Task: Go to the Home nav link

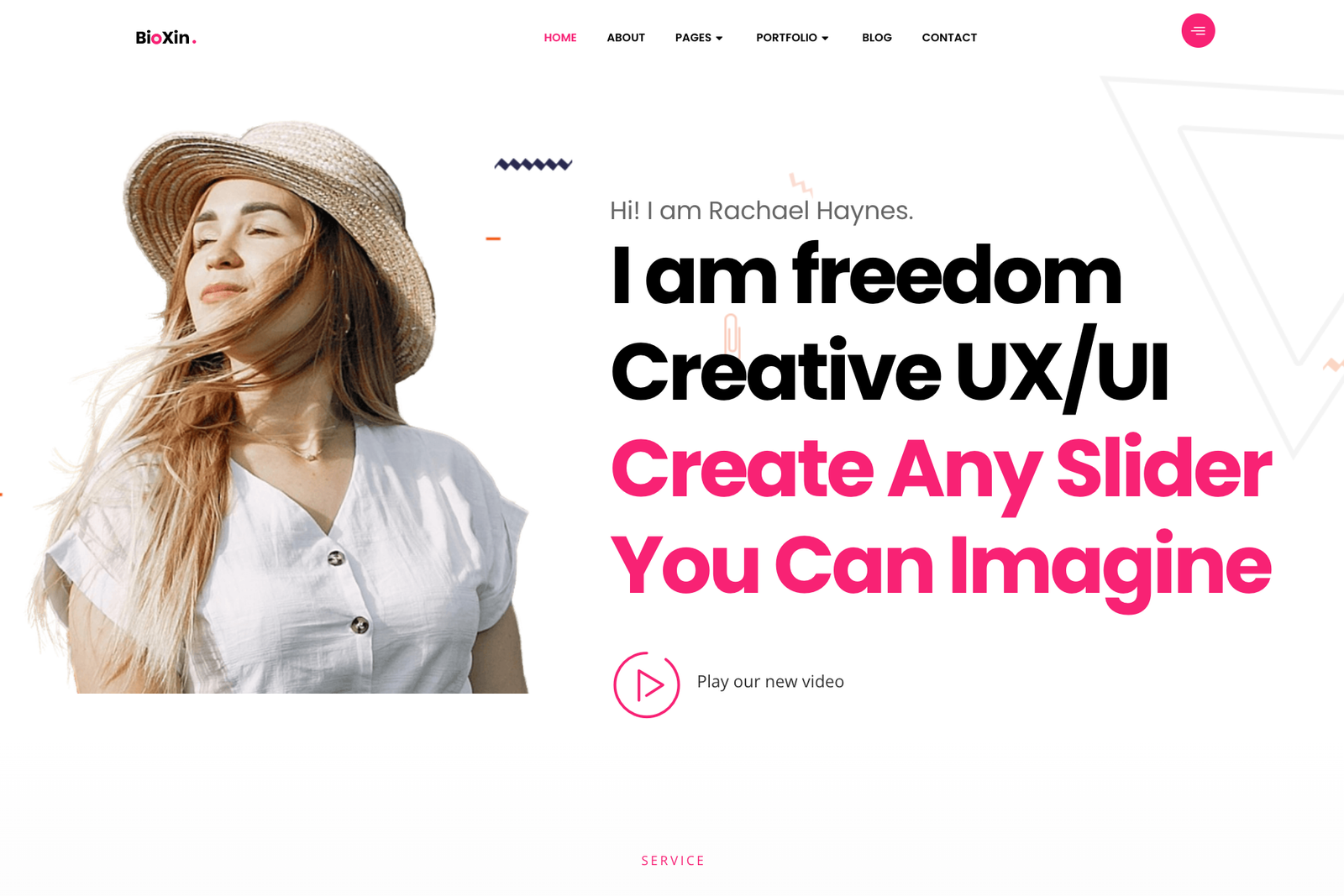Action: (560, 38)
